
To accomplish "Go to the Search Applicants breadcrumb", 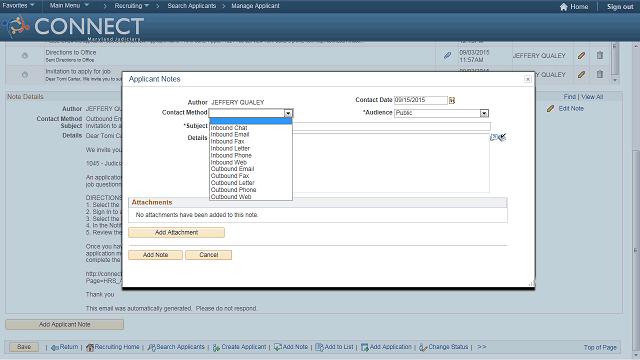I will point(191,6).
